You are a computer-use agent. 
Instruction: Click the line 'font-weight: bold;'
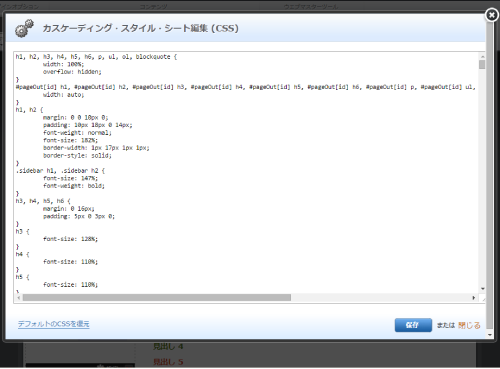pos(74,186)
